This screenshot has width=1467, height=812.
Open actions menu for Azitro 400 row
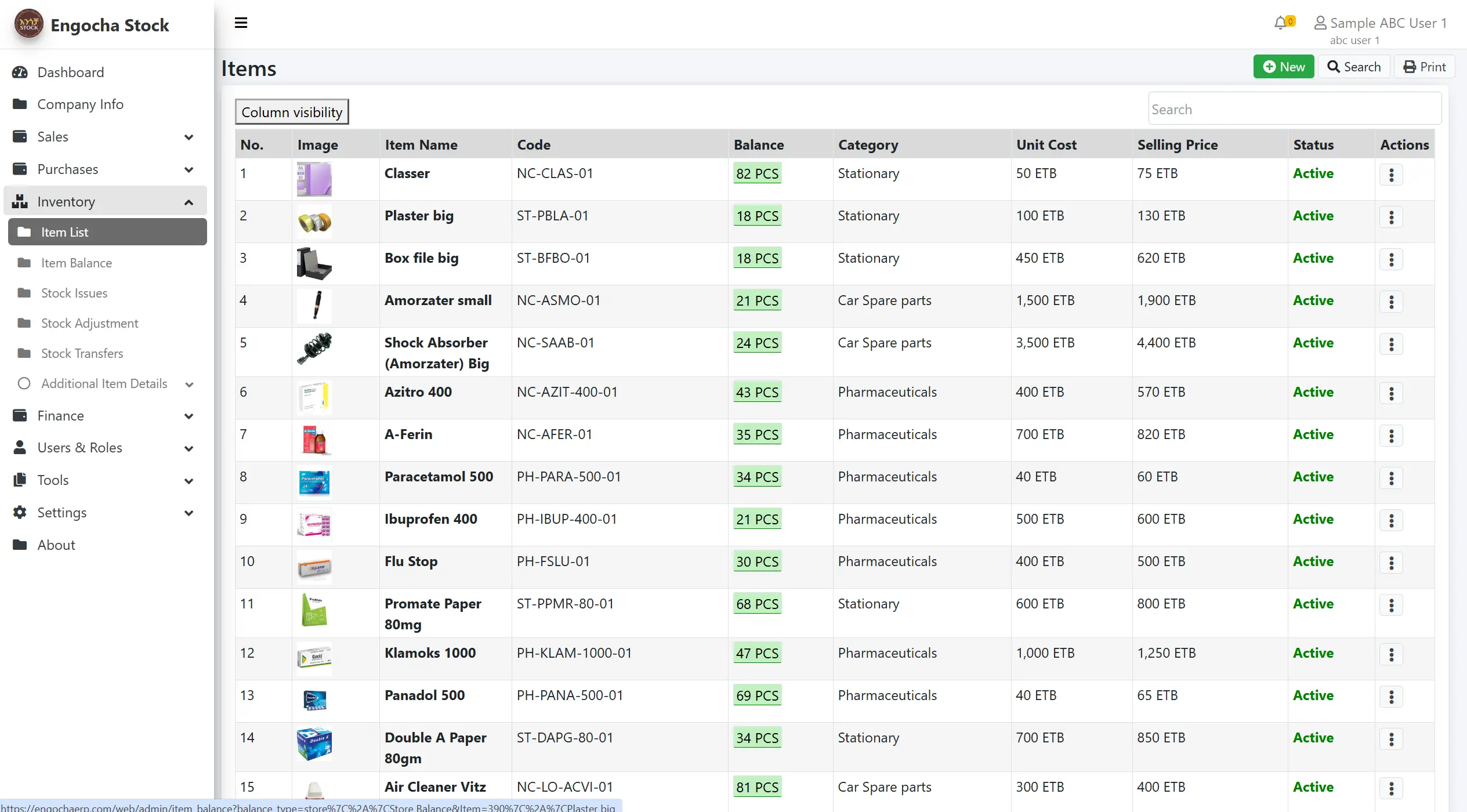click(1391, 394)
